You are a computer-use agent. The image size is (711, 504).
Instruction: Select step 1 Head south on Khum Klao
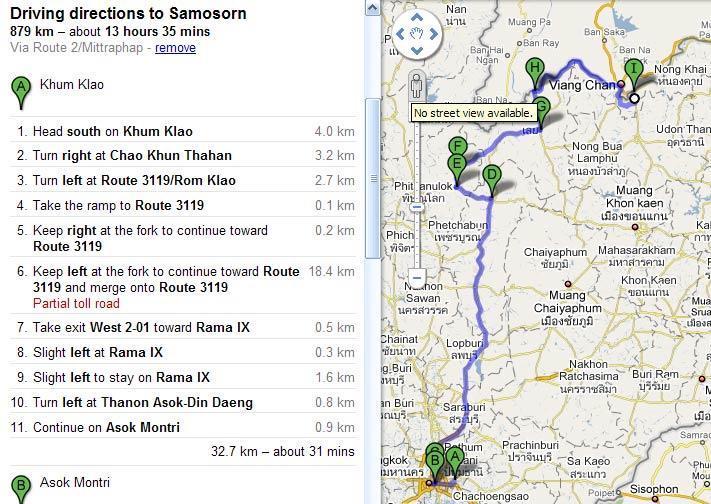[x=182, y=132]
